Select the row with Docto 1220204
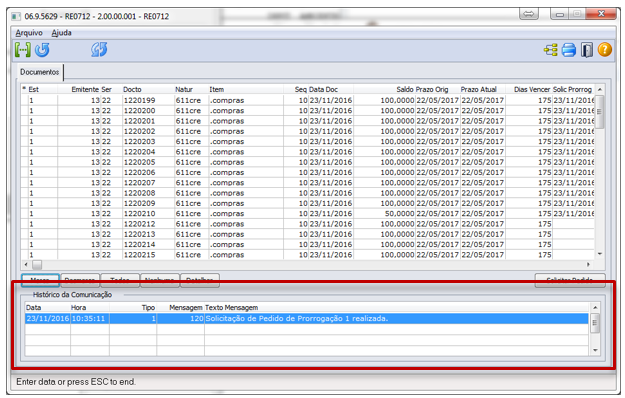This screenshot has width=625, height=398. pos(307,152)
